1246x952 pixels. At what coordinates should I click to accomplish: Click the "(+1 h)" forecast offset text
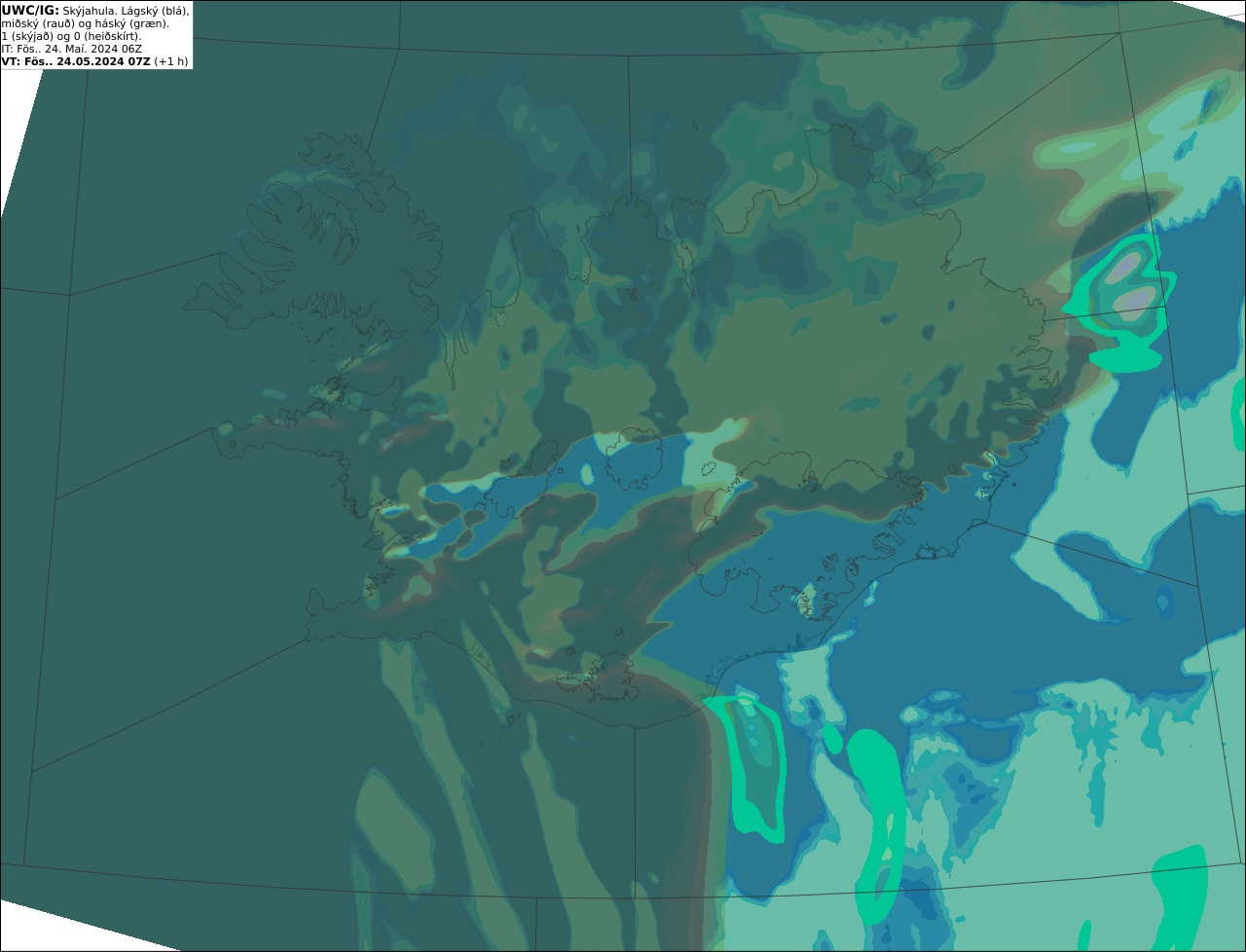click(171, 61)
